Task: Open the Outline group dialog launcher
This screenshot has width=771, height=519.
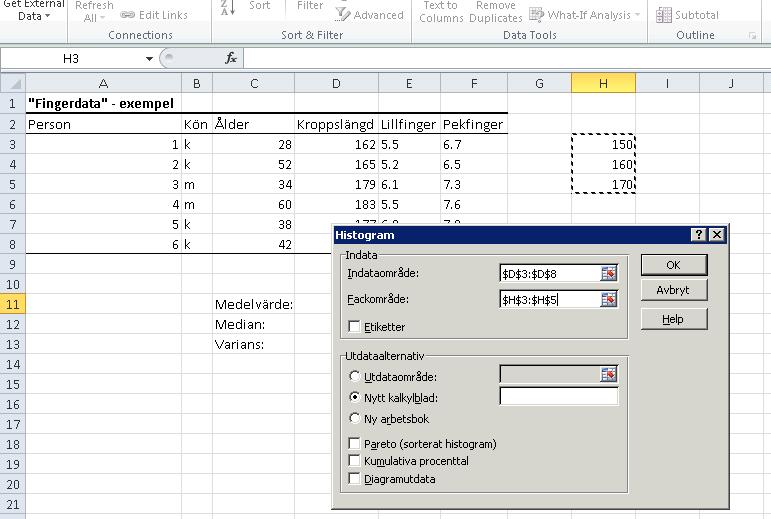Action: click(752, 35)
